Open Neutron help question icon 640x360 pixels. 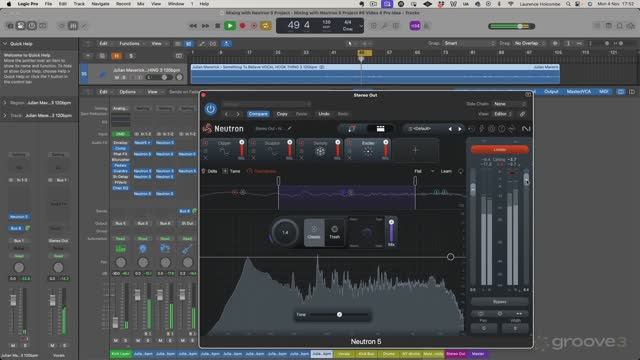[x=502, y=129]
